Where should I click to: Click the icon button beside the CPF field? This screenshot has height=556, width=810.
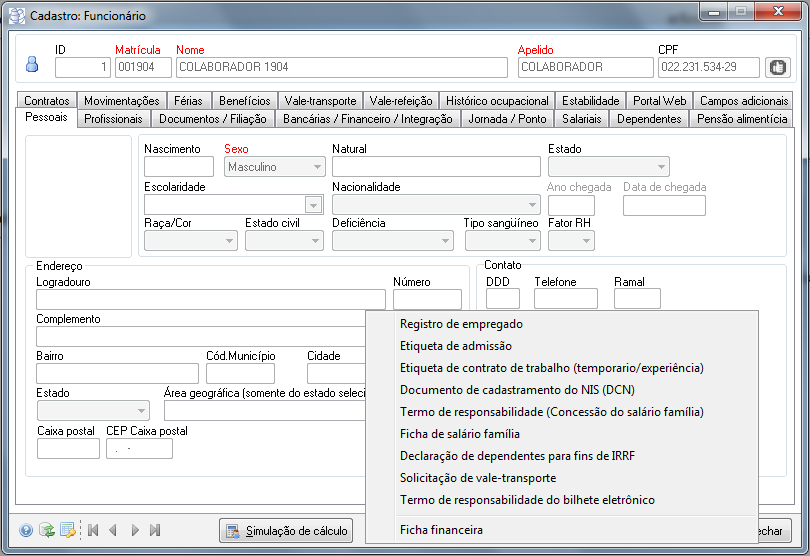click(x=777, y=67)
